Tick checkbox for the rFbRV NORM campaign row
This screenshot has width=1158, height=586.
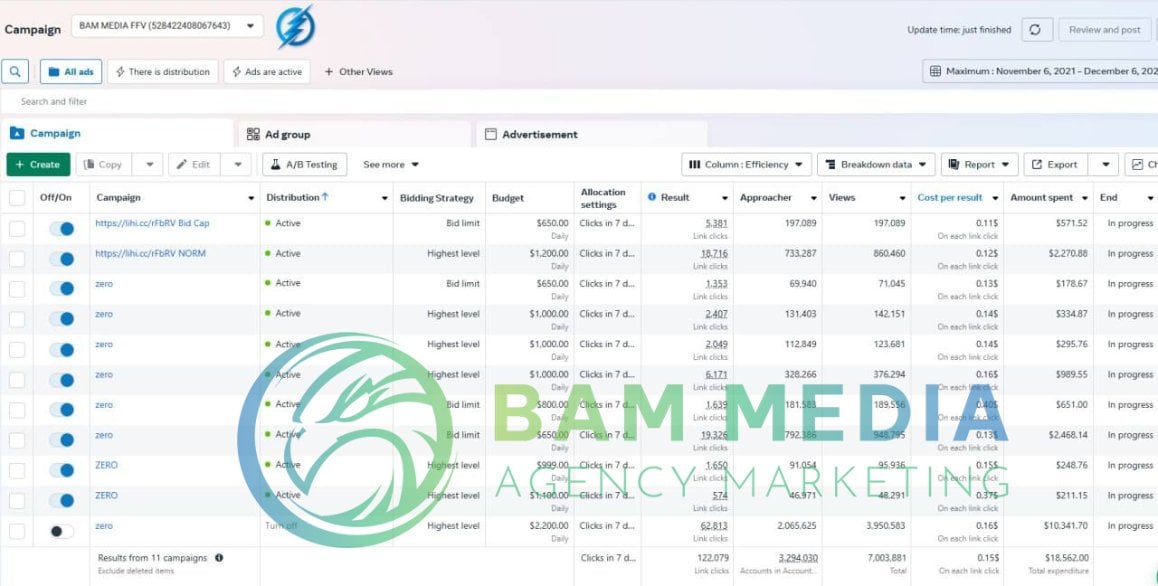click(17, 259)
